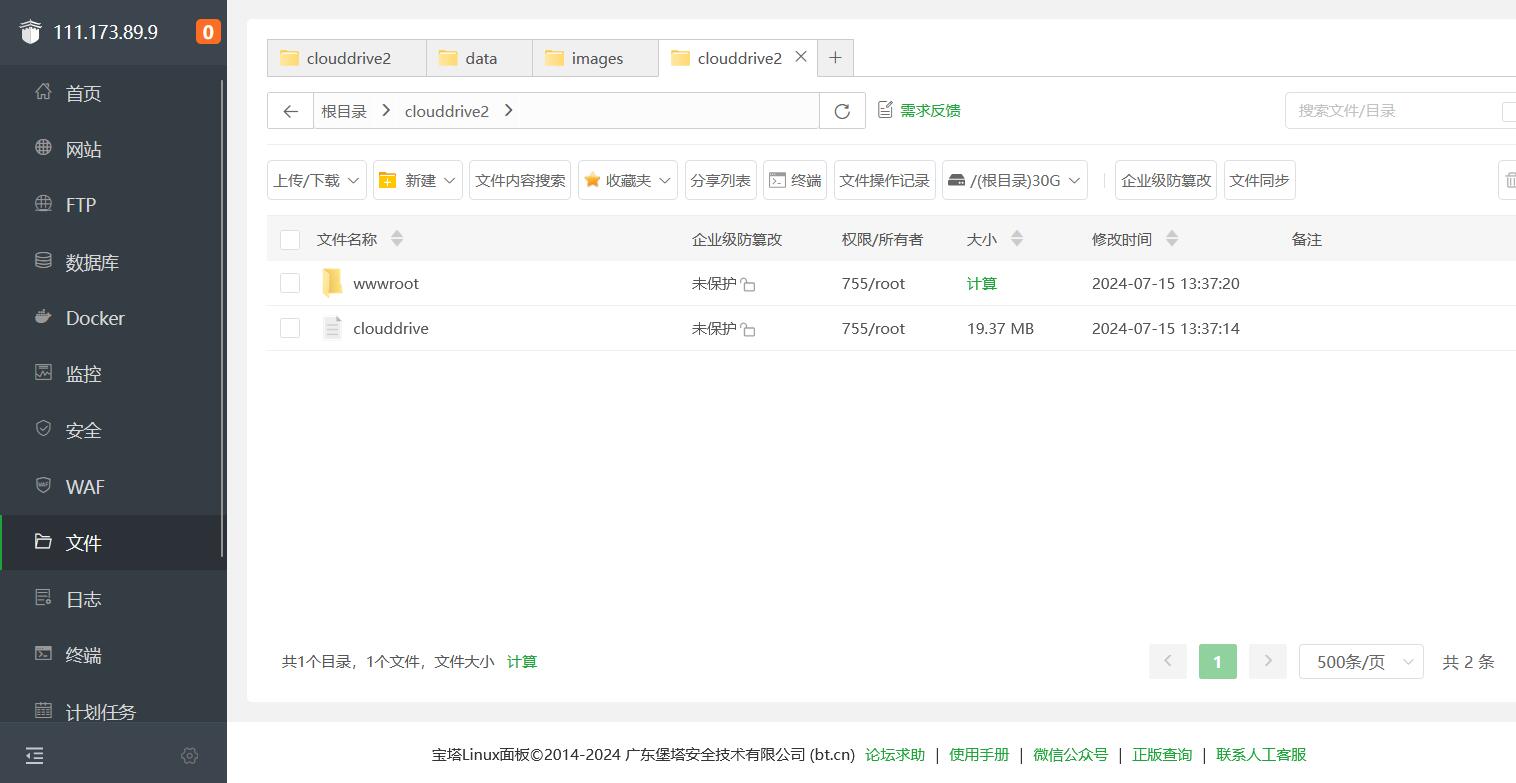Open the 论坛求助 forum help link
This screenshot has width=1516, height=783.
[895, 755]
